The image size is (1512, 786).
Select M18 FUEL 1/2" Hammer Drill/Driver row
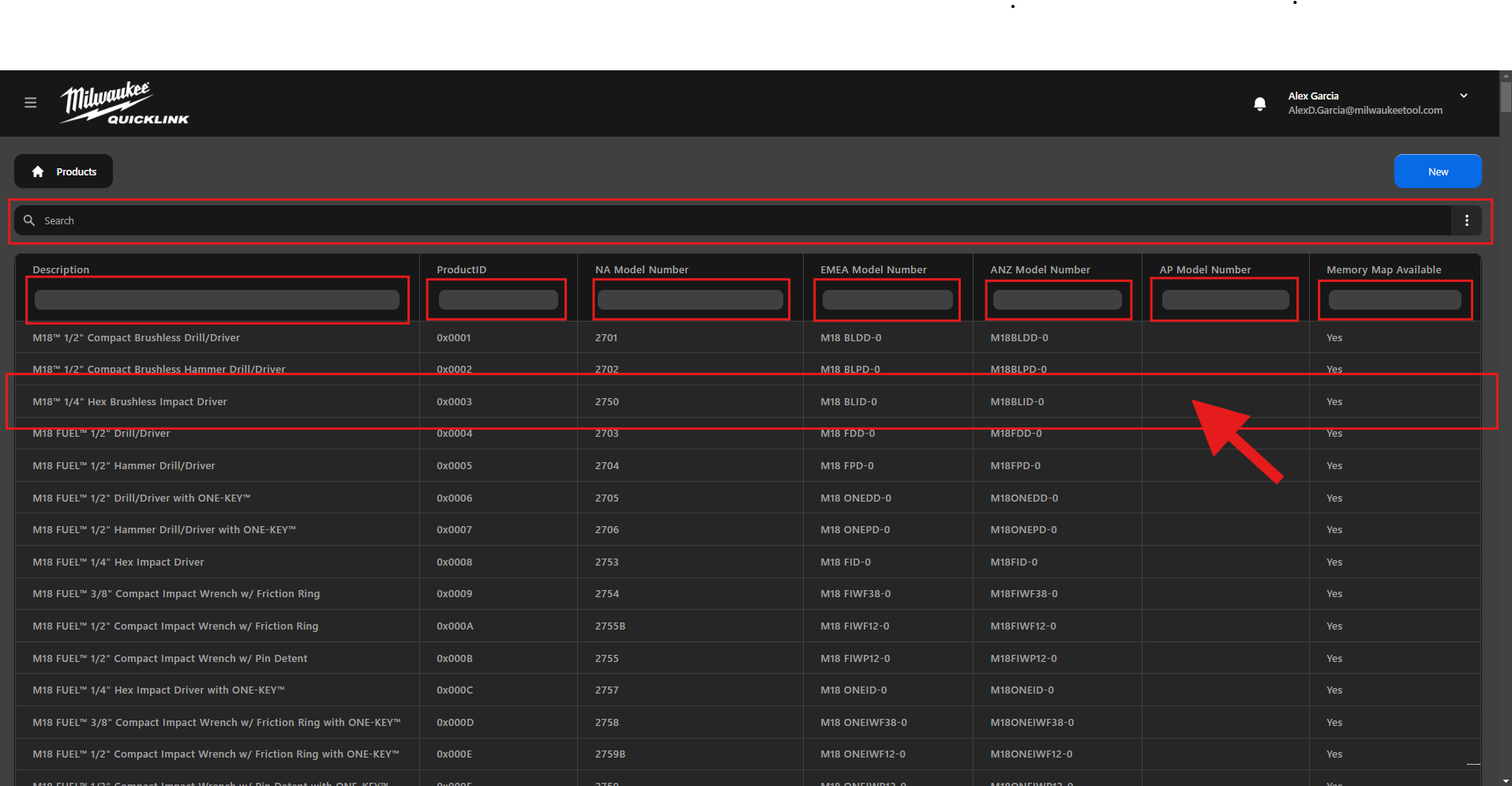pos(748,465)
